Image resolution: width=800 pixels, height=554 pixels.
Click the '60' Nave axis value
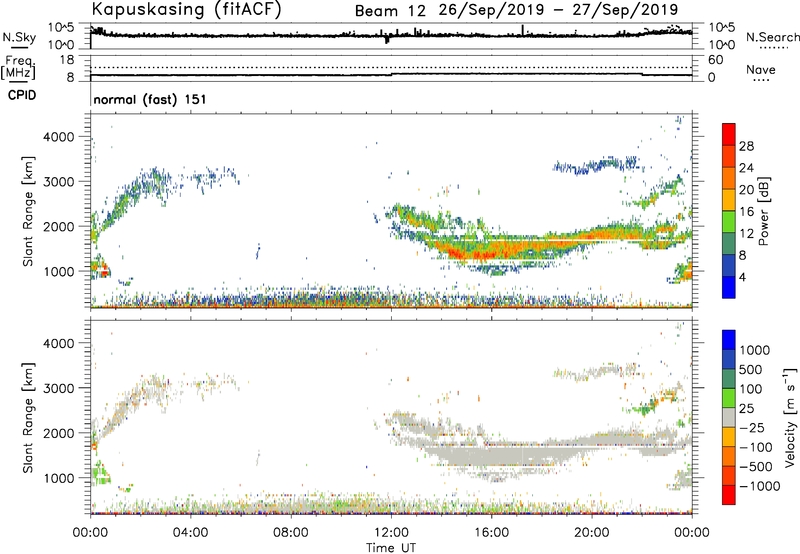[715, 60]
